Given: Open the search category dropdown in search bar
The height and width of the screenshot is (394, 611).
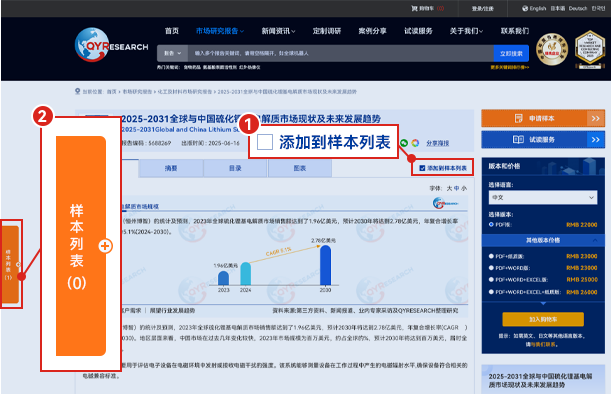Looking at the screenshot, I should pyautogui.click(x=173, y=53).
